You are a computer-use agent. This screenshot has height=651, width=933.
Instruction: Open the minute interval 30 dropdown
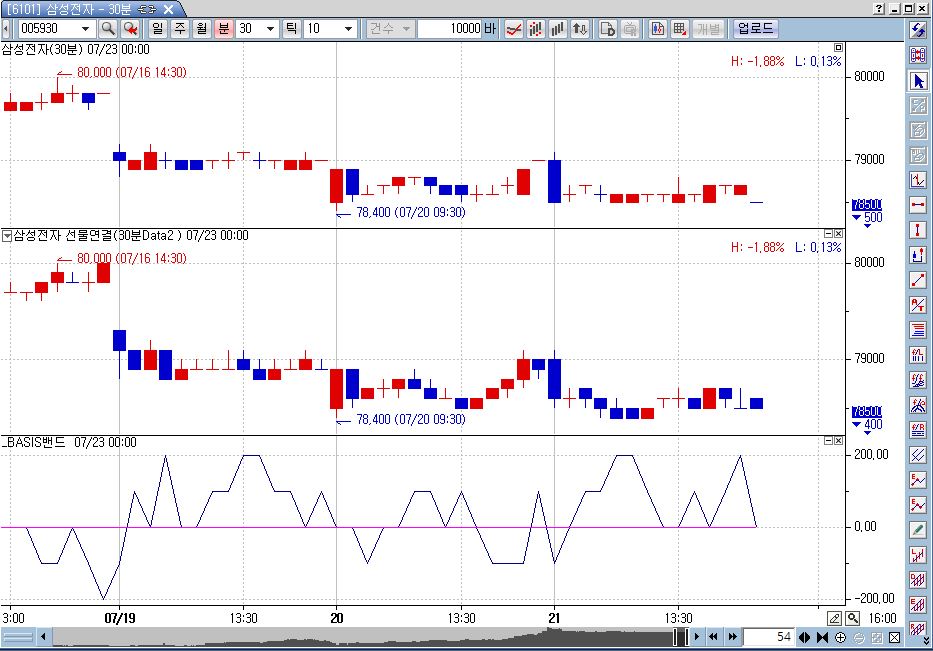(270, 29)
